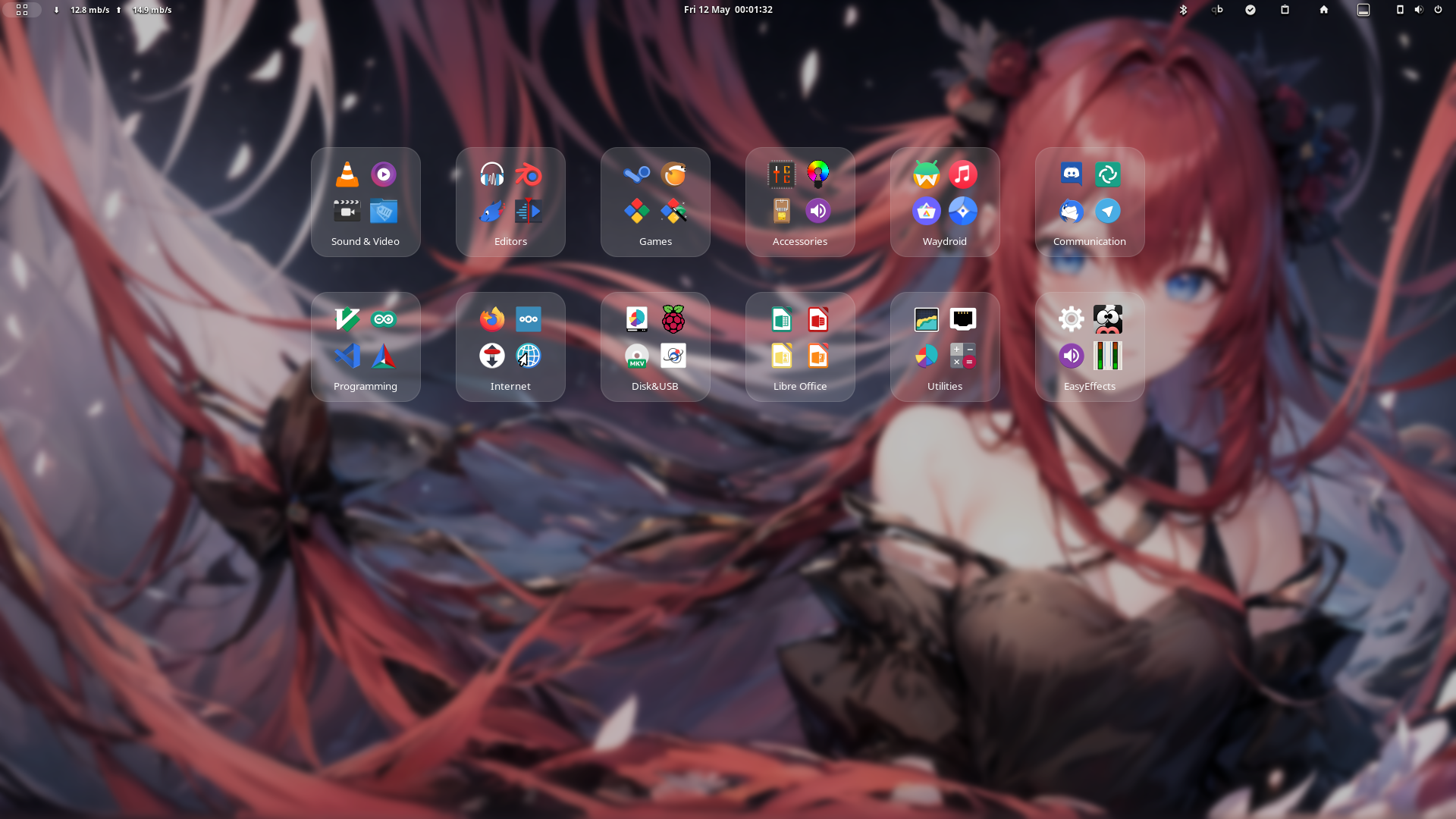Launch Visual Studio Code icon
Viewport: 1456px width, 819px height.
pos(347,356)
